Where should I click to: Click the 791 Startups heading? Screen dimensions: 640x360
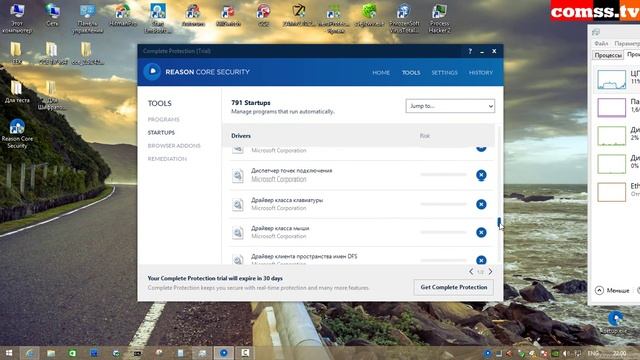251,103
